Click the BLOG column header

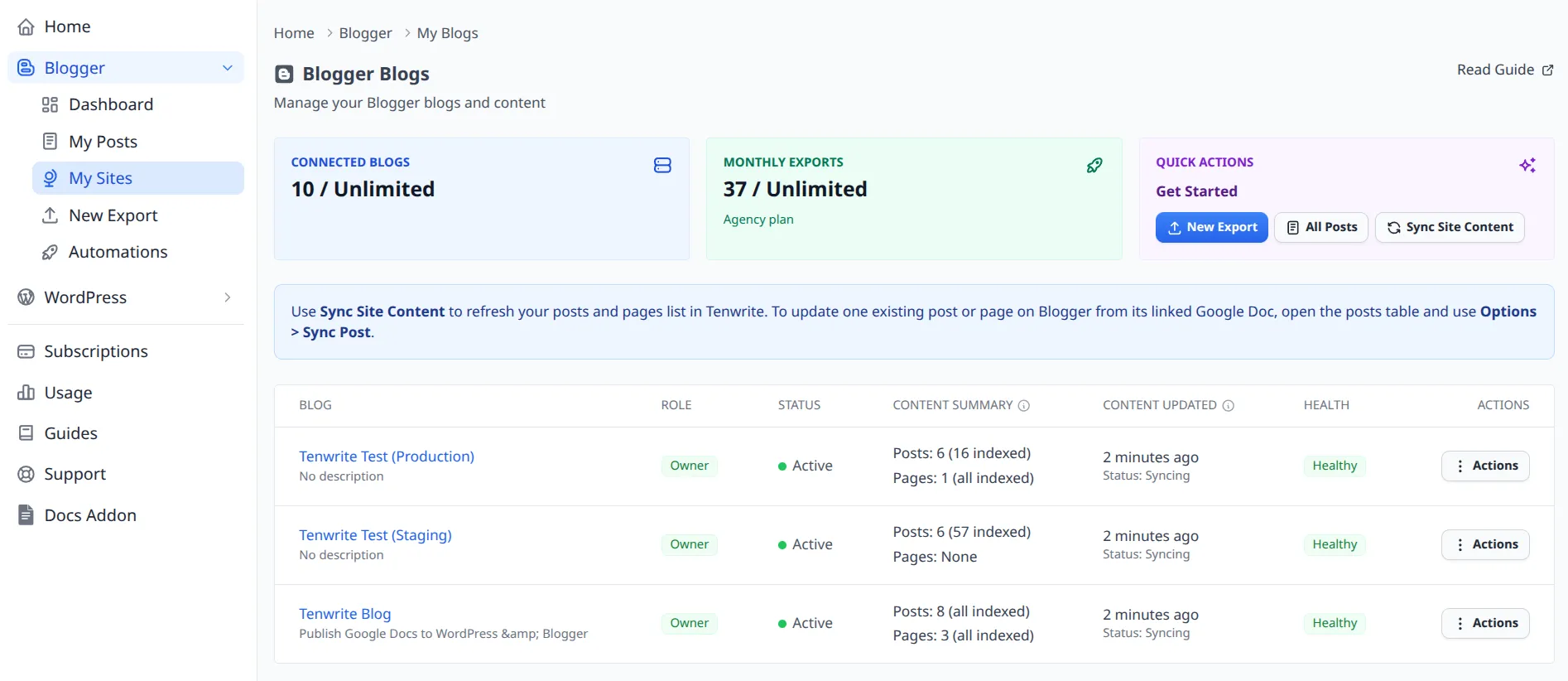(315, 405)
